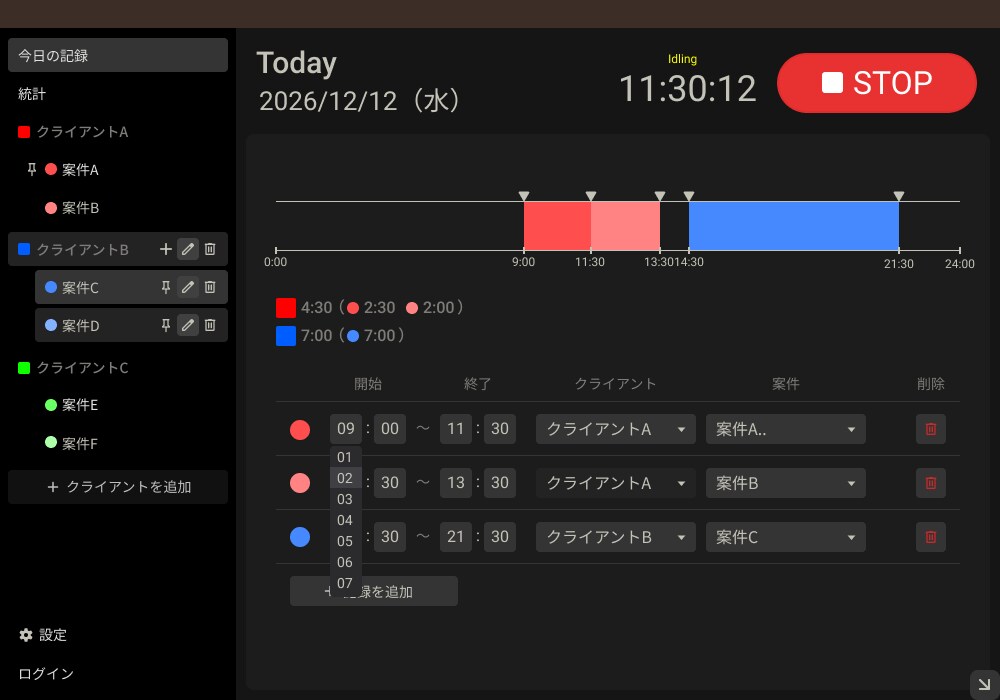Select 案件F in the sidebar

pyautogui.click(x=80, y=443)
